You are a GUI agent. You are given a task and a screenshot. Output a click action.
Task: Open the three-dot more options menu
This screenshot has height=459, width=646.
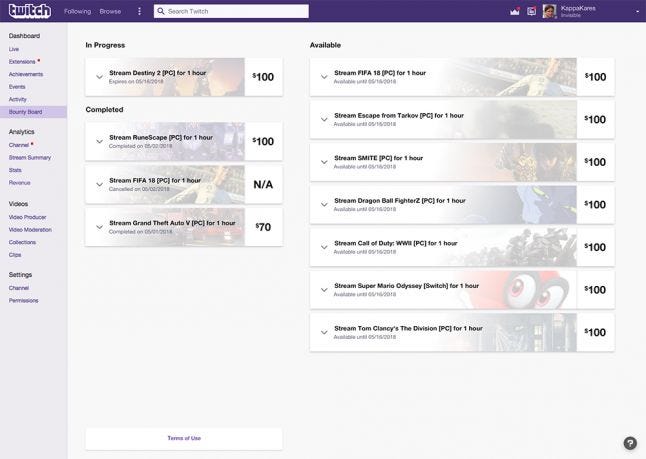point(139,11)
